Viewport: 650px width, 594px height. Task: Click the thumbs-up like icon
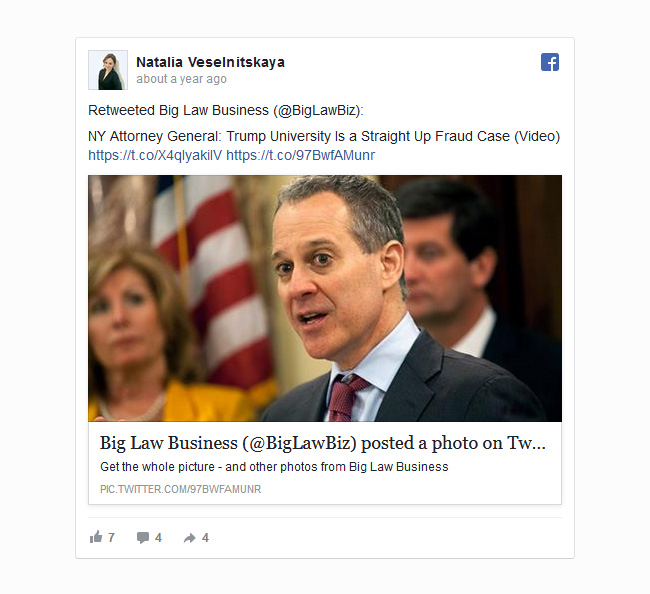tap(96, 537)
